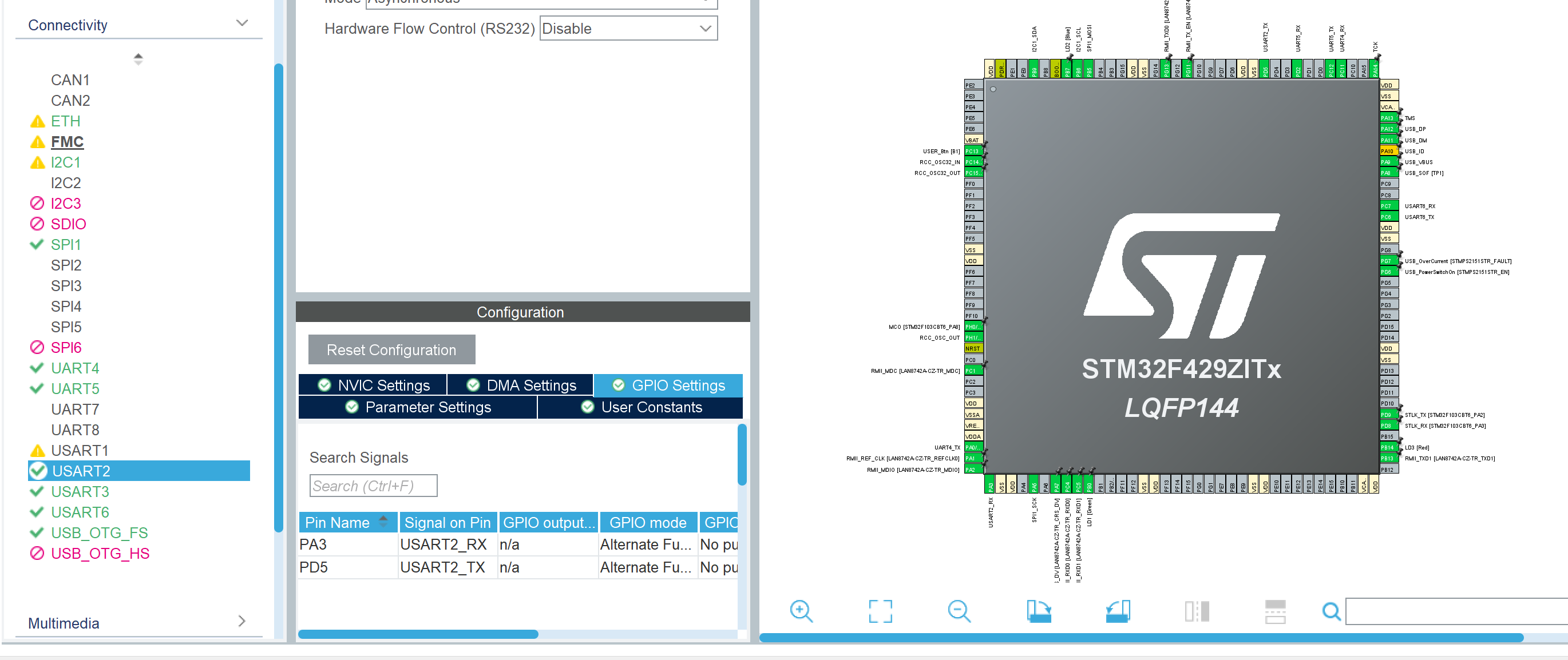Click the FMC warning triangle icon
The image size is (1568, 660).
[37, 142]
